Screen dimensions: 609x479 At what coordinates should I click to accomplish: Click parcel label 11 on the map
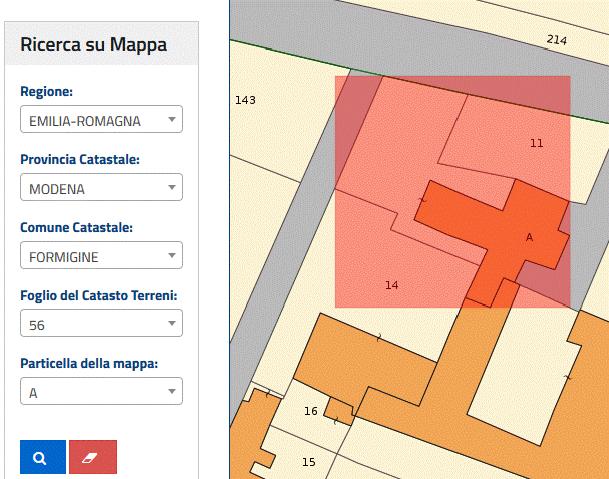tap(537, 143)
